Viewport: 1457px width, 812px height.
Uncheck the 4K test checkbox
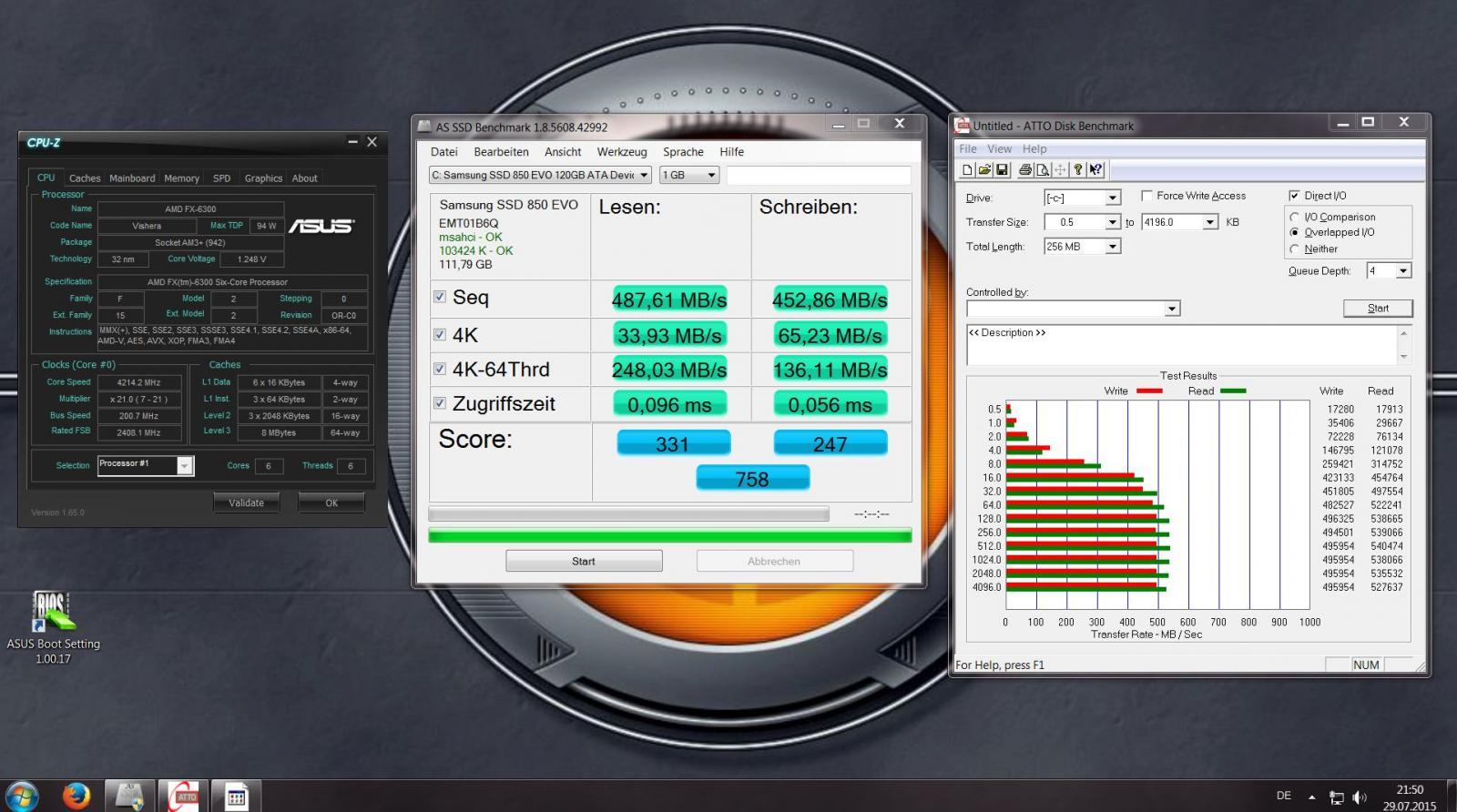click(440, 334)
